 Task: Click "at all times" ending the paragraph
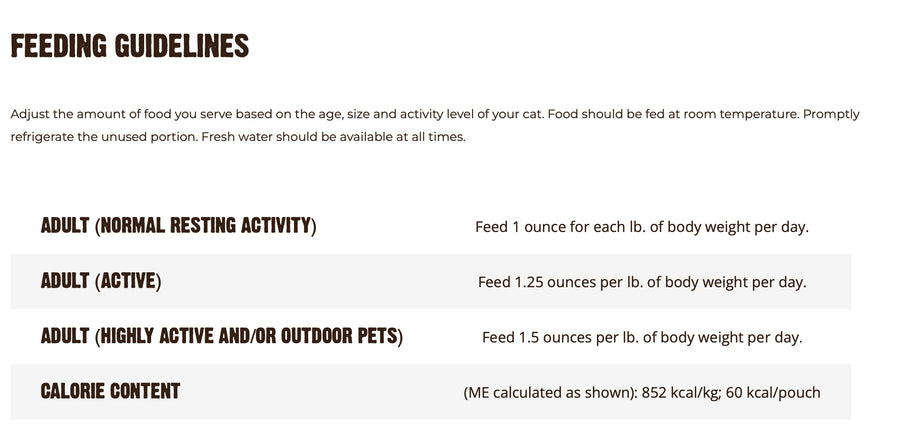432,136
